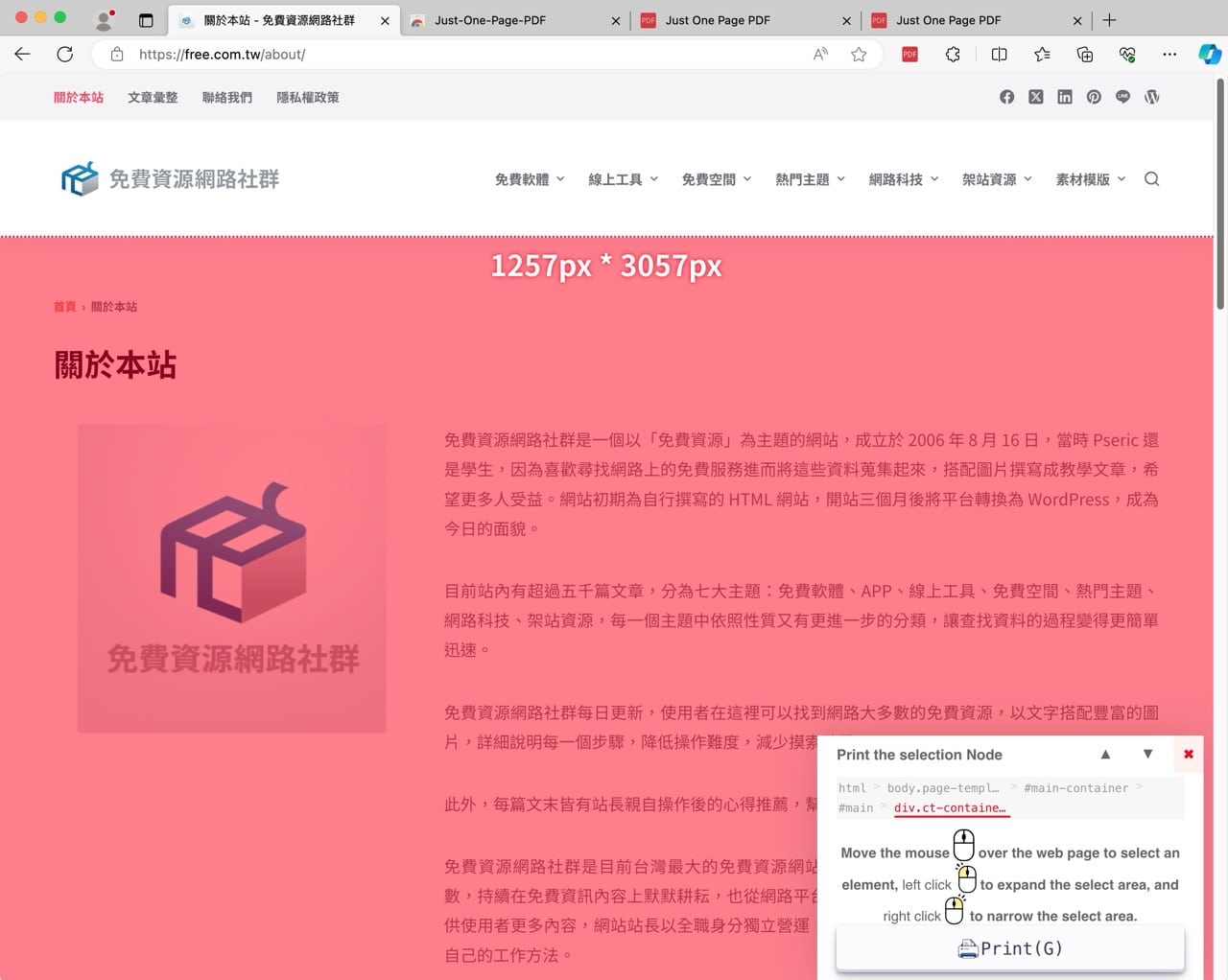The image size is (1228, 980).
Task: Open 關於本站 in the top menu
Action: 79,97
